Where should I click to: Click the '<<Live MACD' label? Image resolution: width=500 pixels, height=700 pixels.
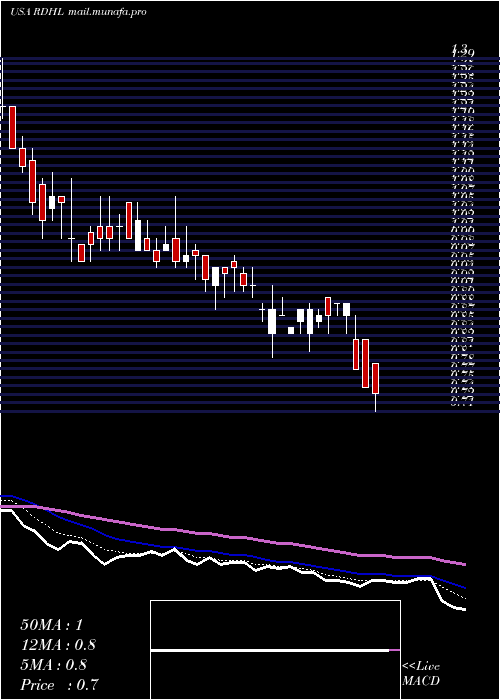421,674
